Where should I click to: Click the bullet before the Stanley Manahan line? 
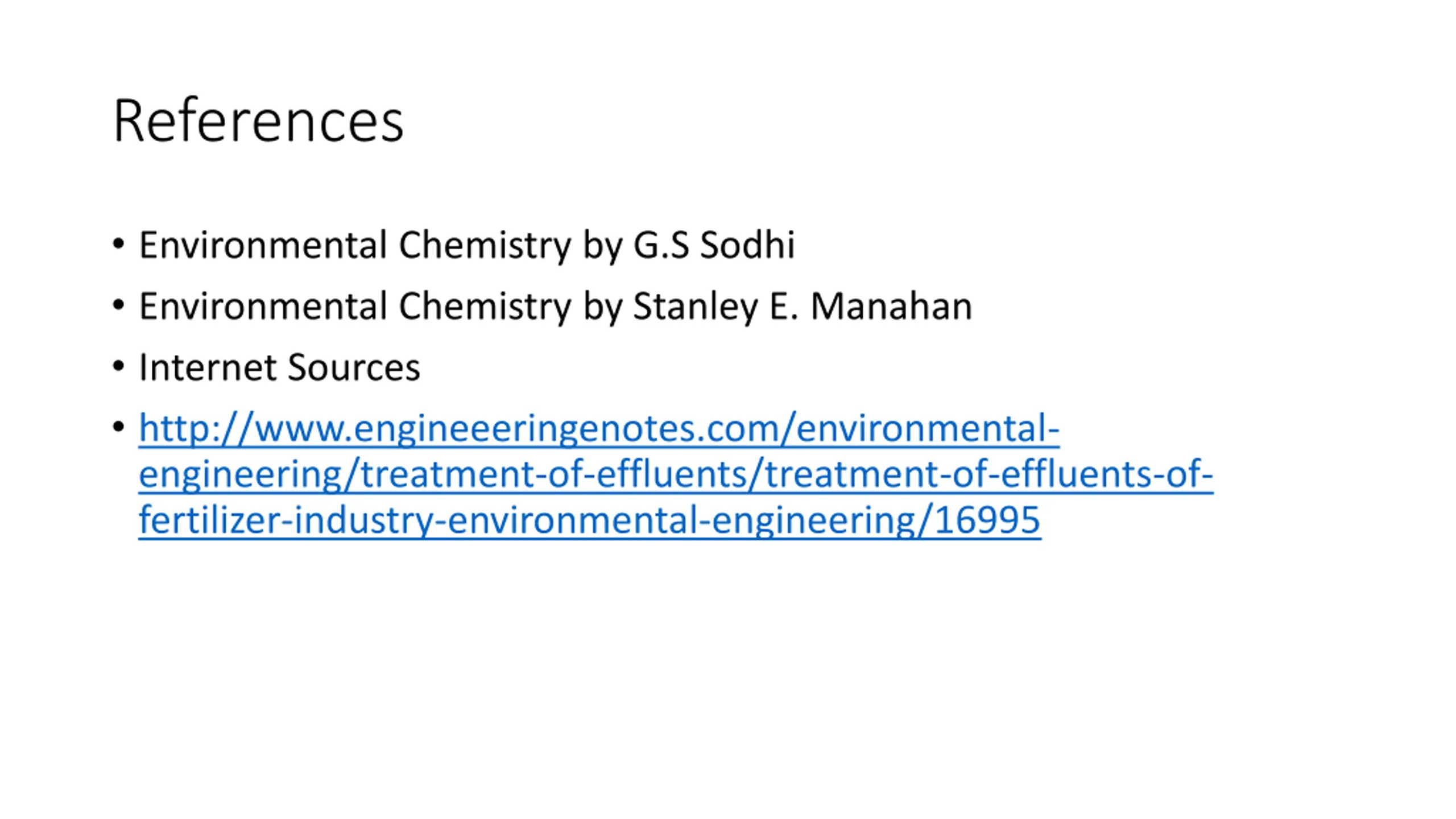118,305
